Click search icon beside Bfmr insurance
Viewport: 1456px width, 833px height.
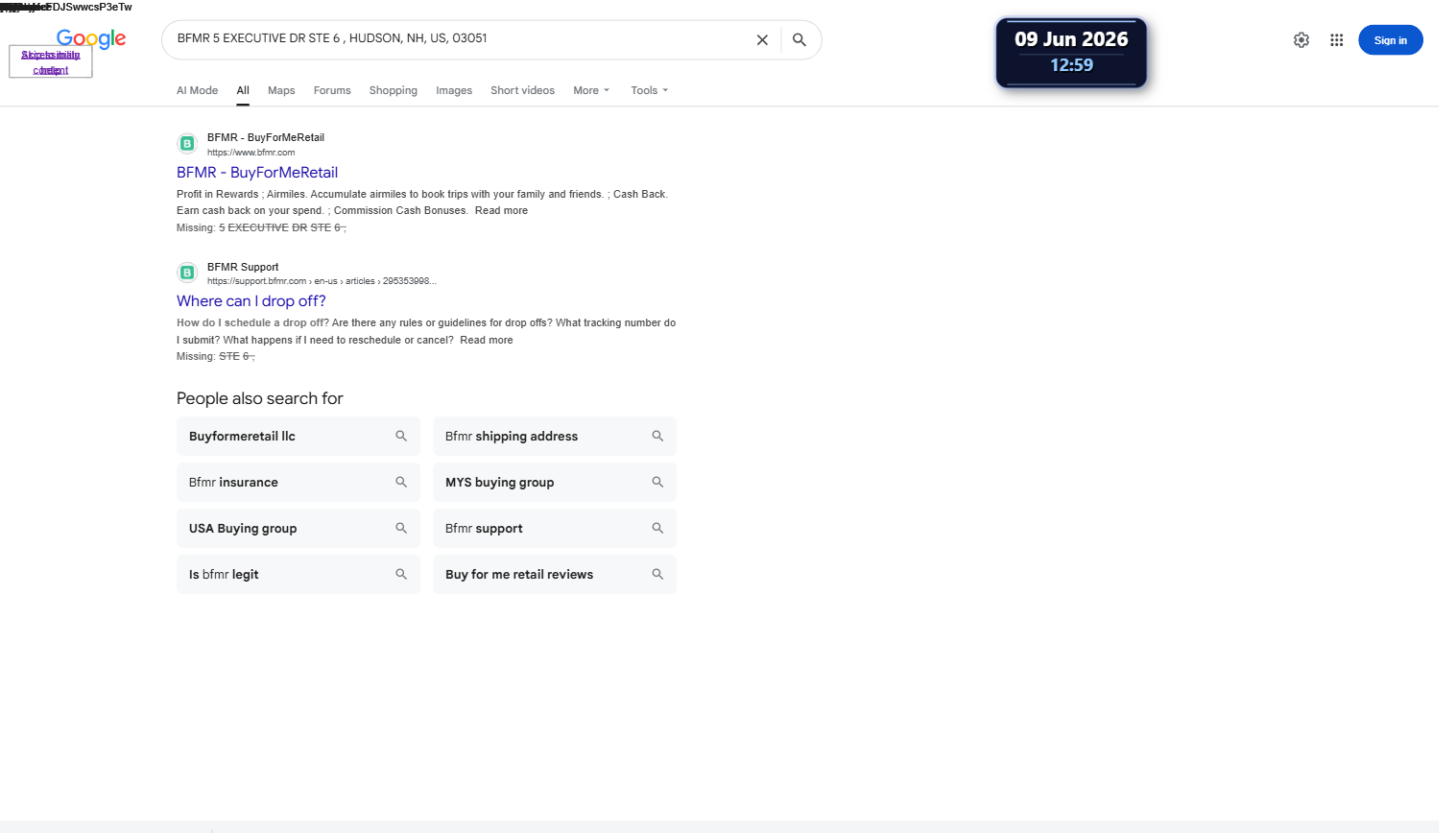401,482
